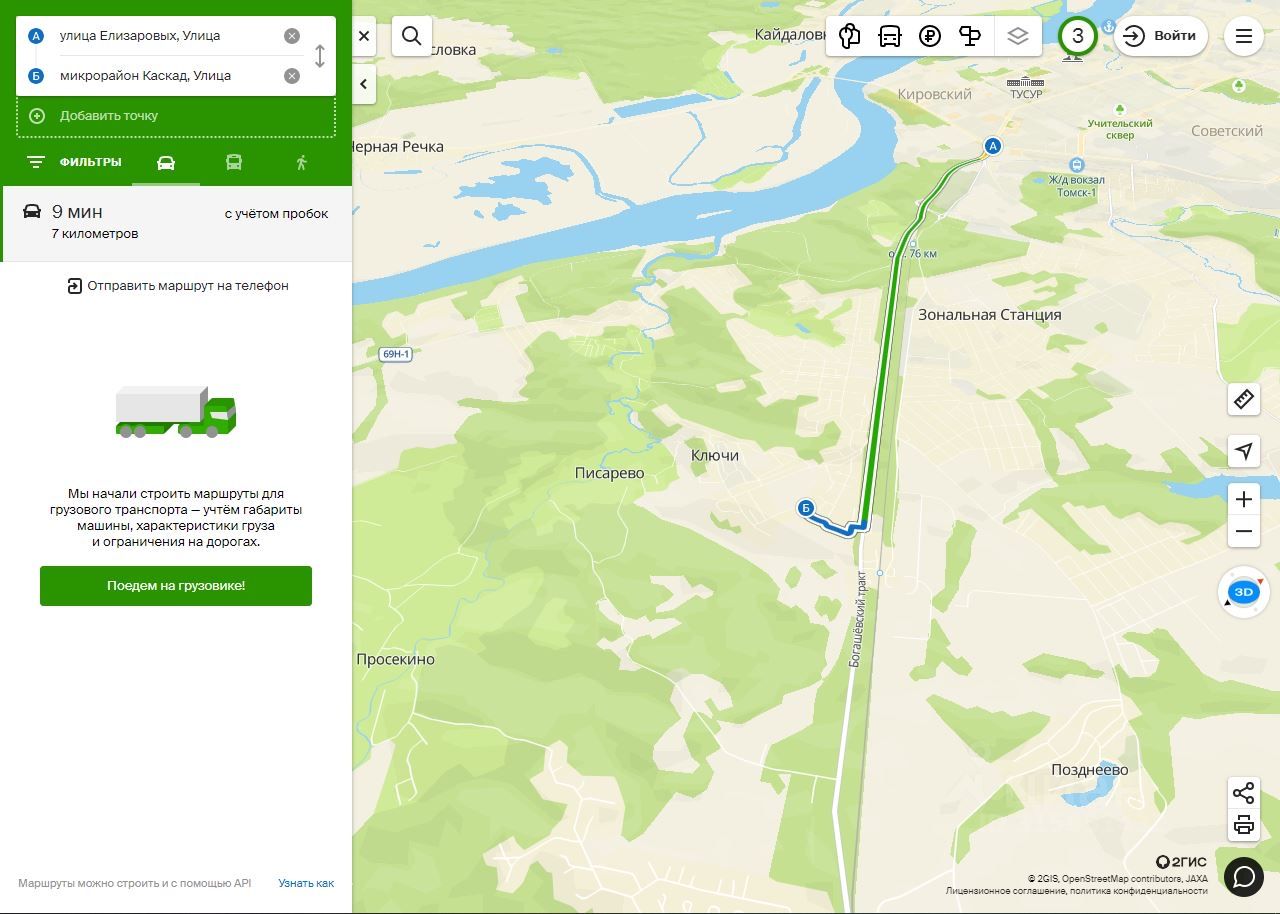
Task: Click the Просекино map label
Action: [396, 660]
